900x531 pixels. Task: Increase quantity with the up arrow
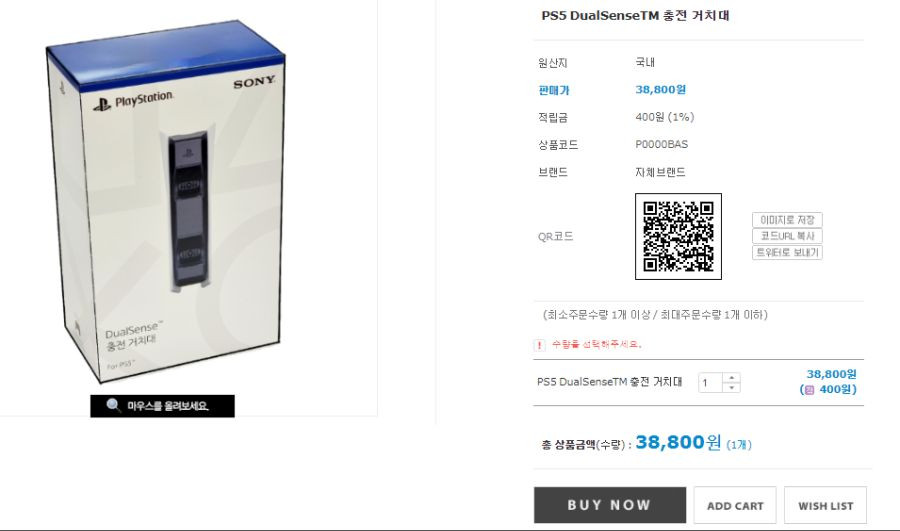click(x=731, y=378)
